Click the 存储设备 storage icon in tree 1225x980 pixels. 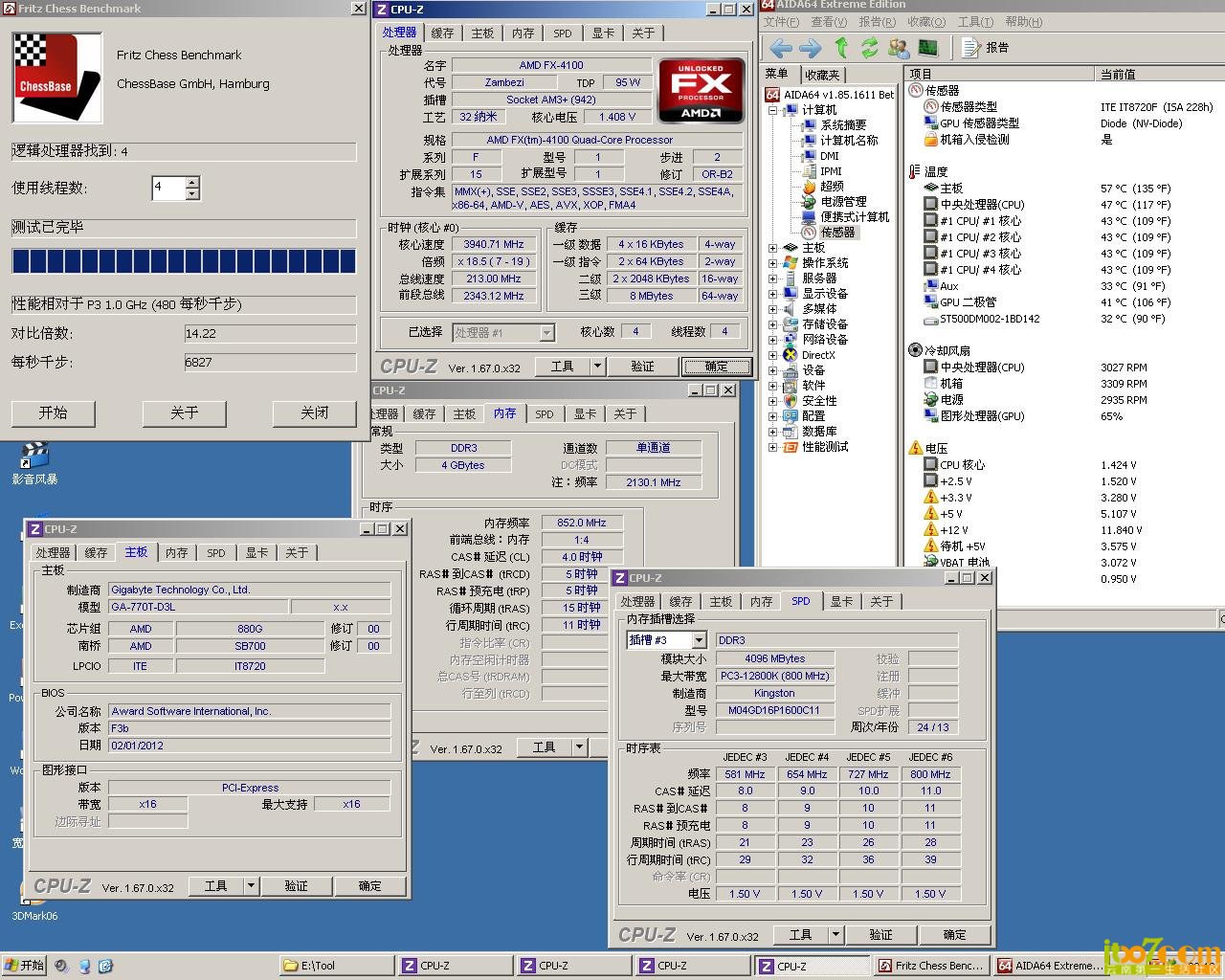tap(791, 323)
